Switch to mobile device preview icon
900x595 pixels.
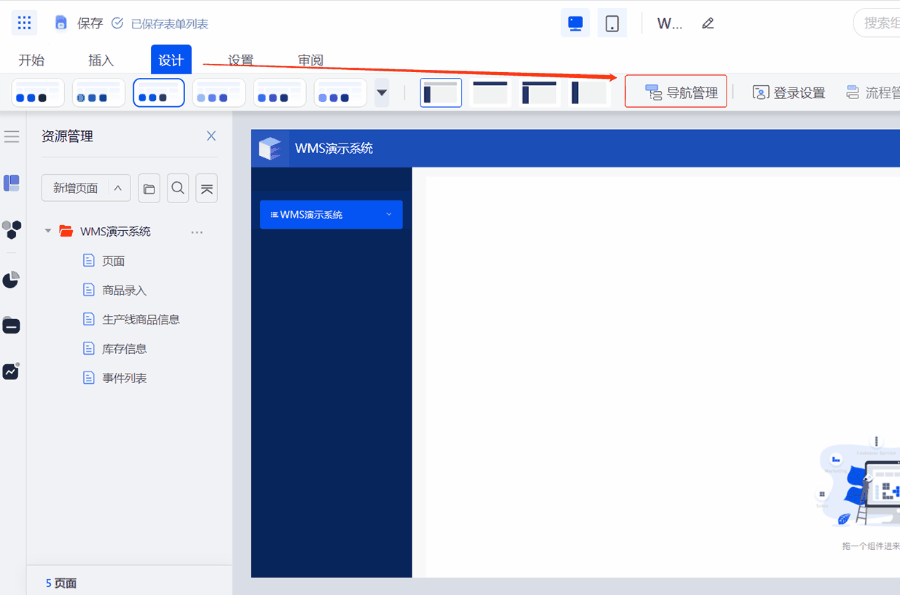(x=612, y=23)
